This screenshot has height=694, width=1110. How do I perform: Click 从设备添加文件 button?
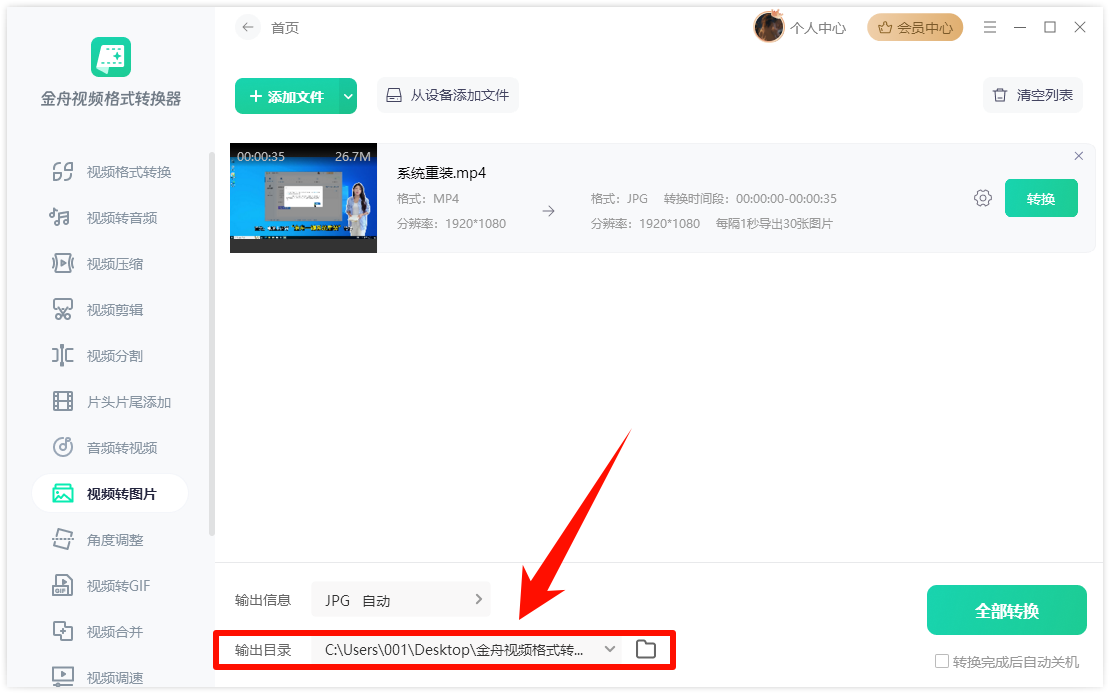448,96
